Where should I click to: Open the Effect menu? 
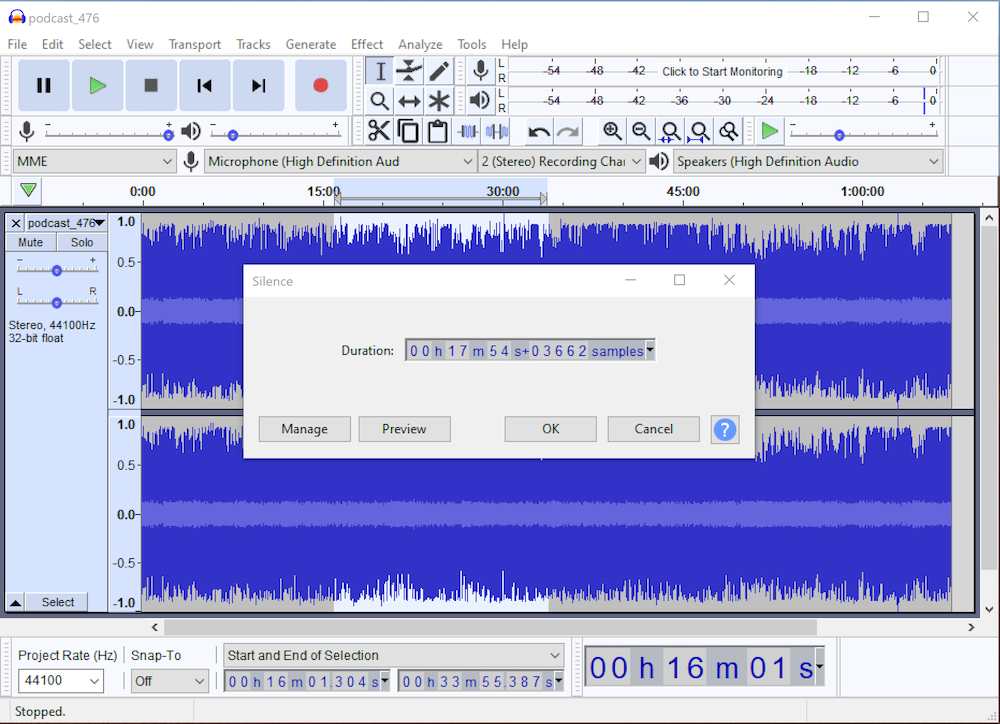[x=366, y=44]
